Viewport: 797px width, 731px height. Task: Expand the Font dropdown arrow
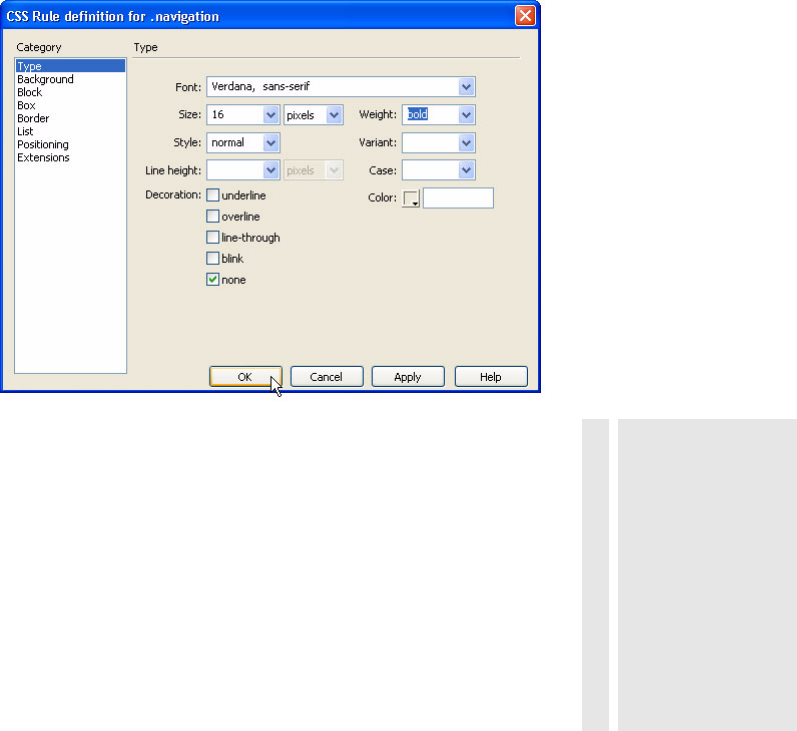(x=466, y=87)
